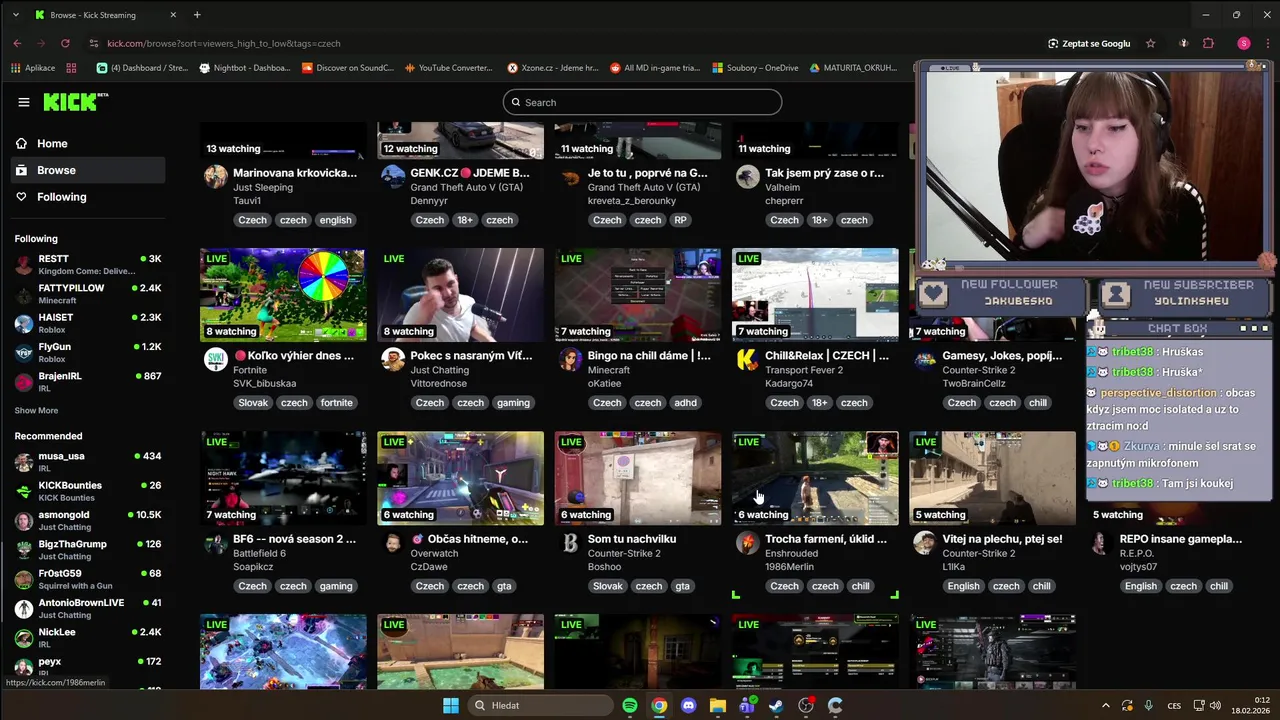Click the address bar URL
The image size is (1280, 720).
[x=224, y=43]
